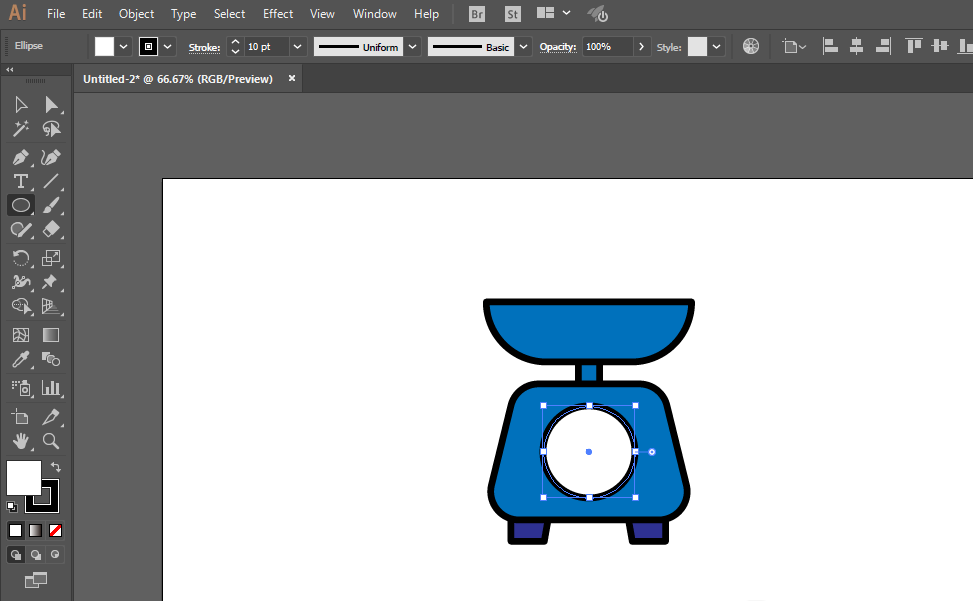Image resolution: width=973 pixels, height=601 pixels.
Task: Select the Column Graph tool
Action: click(x=51, y=388)
